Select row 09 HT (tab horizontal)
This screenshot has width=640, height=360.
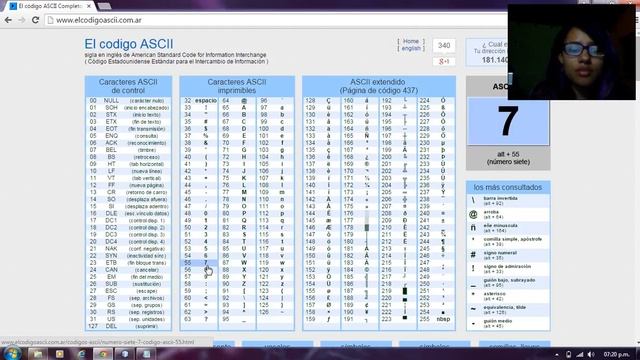[129, 164]
